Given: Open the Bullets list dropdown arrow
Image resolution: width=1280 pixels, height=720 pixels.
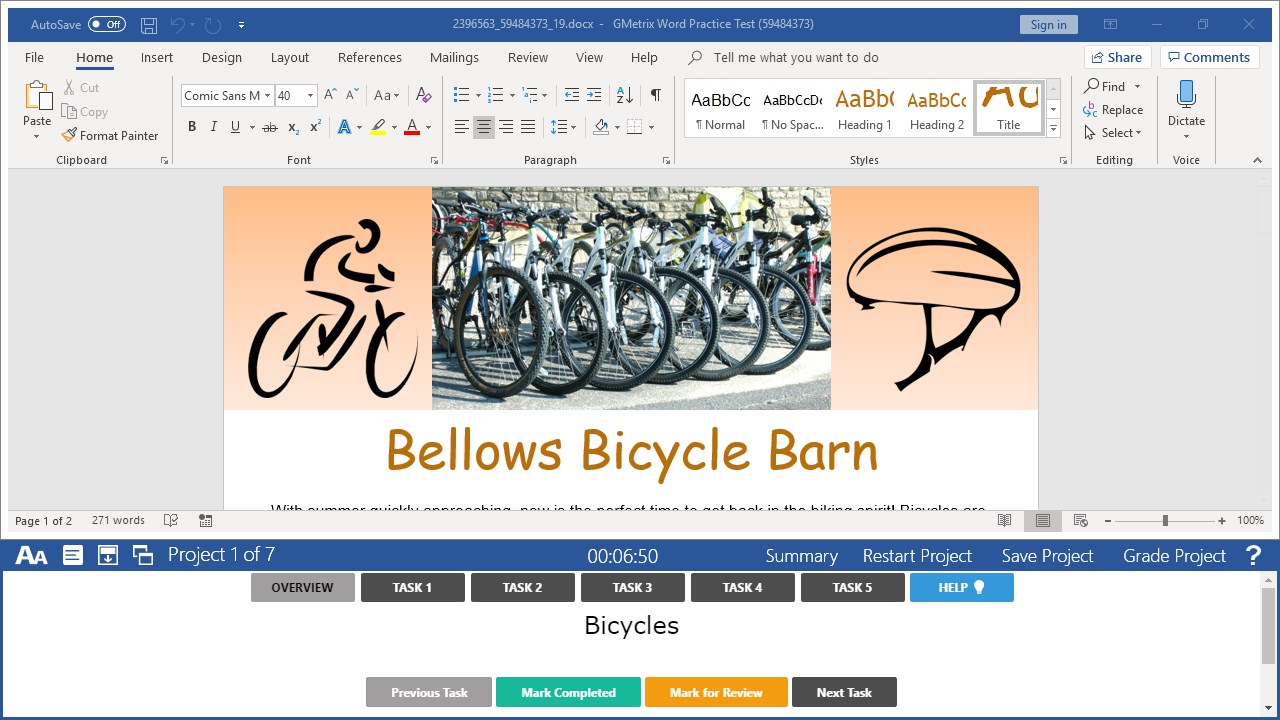Looking at the screenshot, I should [x=478, y=96].
